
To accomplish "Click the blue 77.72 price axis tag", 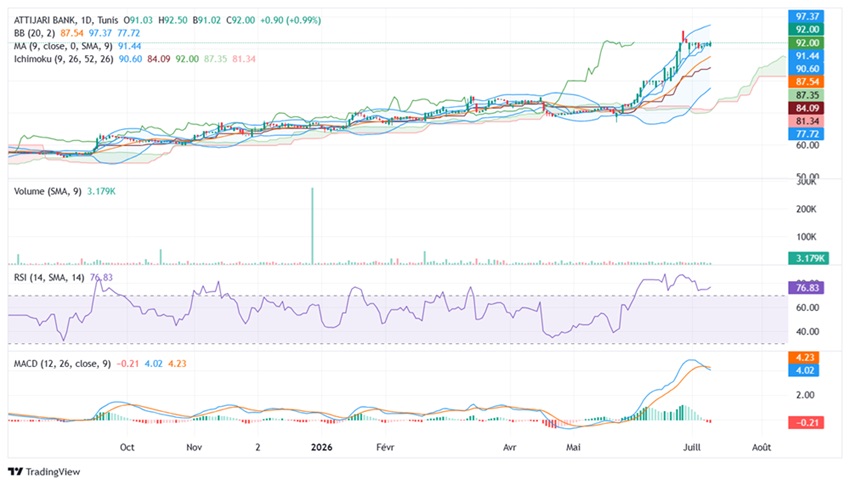I will click(806, 134).
